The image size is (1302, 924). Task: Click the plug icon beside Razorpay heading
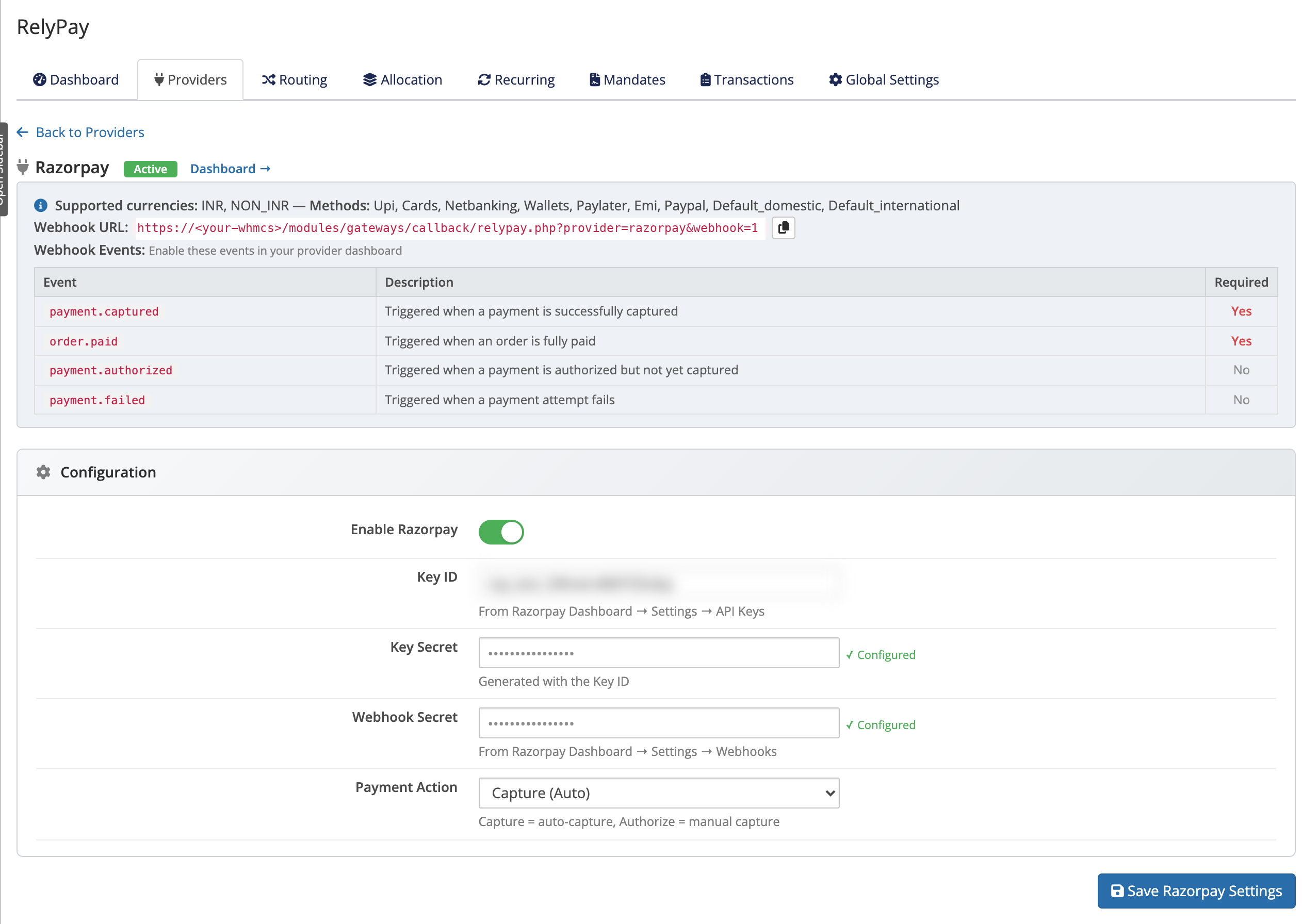tap(23, 167)
